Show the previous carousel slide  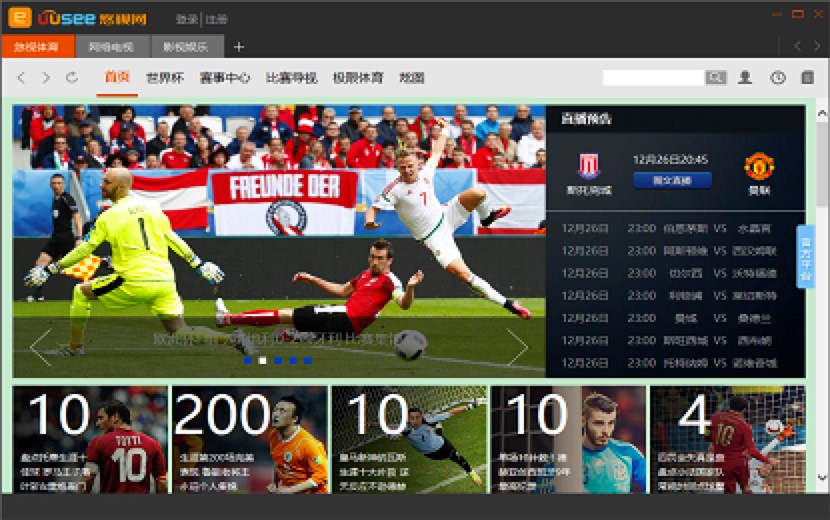(40, 347)
